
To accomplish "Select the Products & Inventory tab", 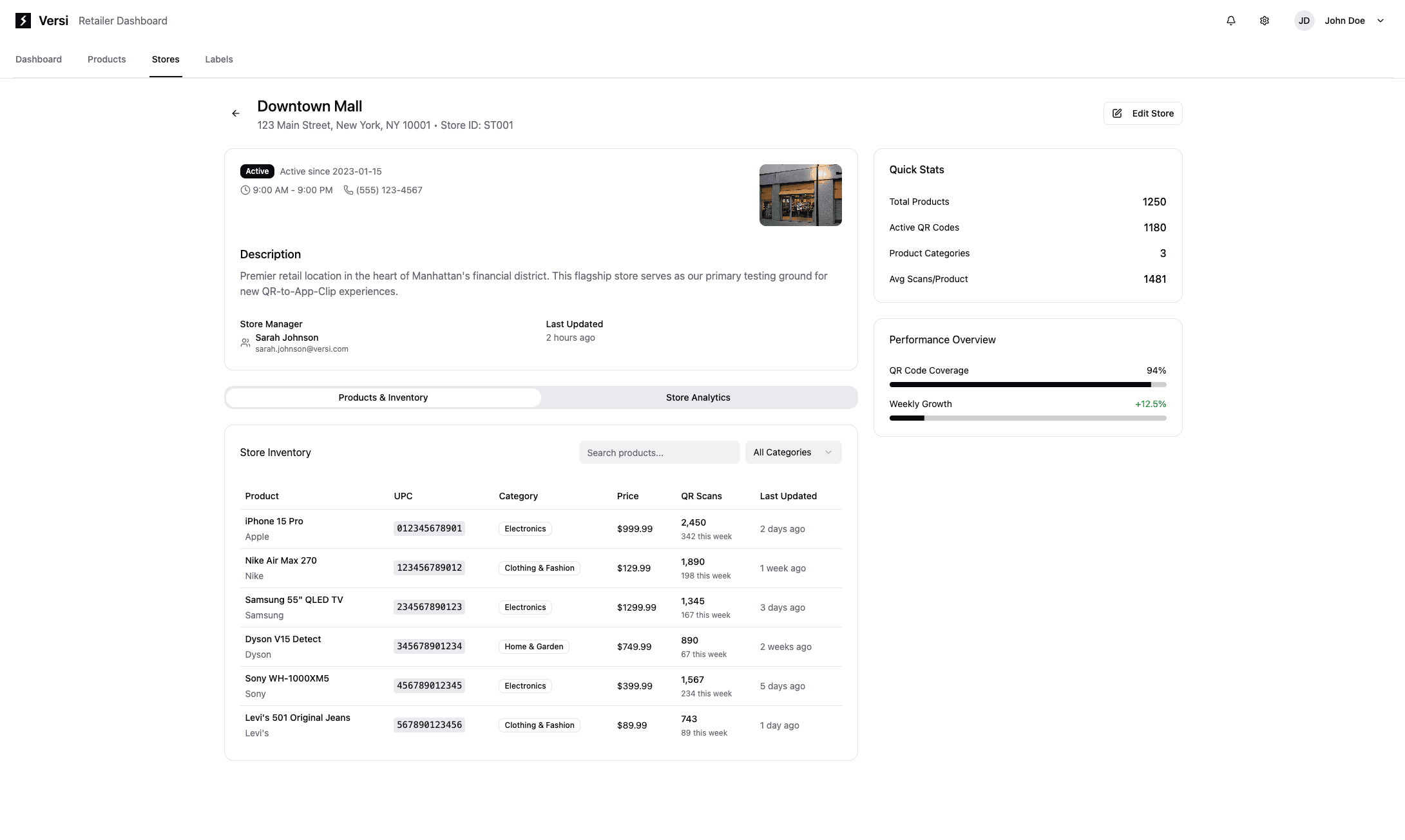I will point(383,397).
